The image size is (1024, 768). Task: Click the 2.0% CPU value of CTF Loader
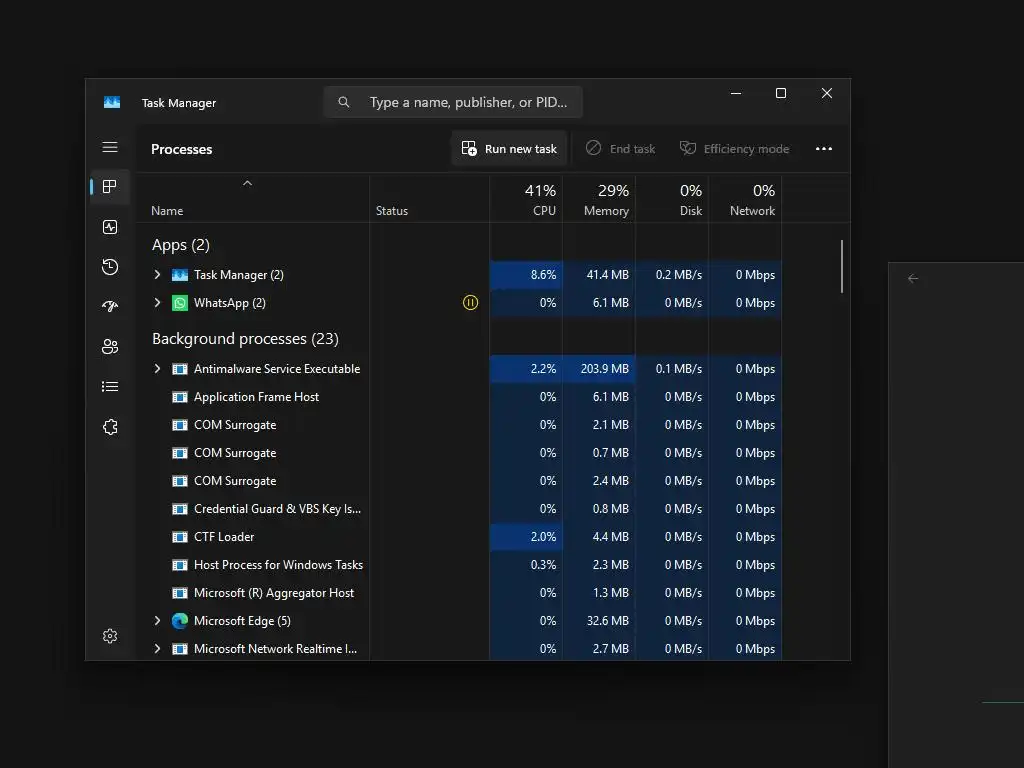pyautogui.click(x=526, y=537)
